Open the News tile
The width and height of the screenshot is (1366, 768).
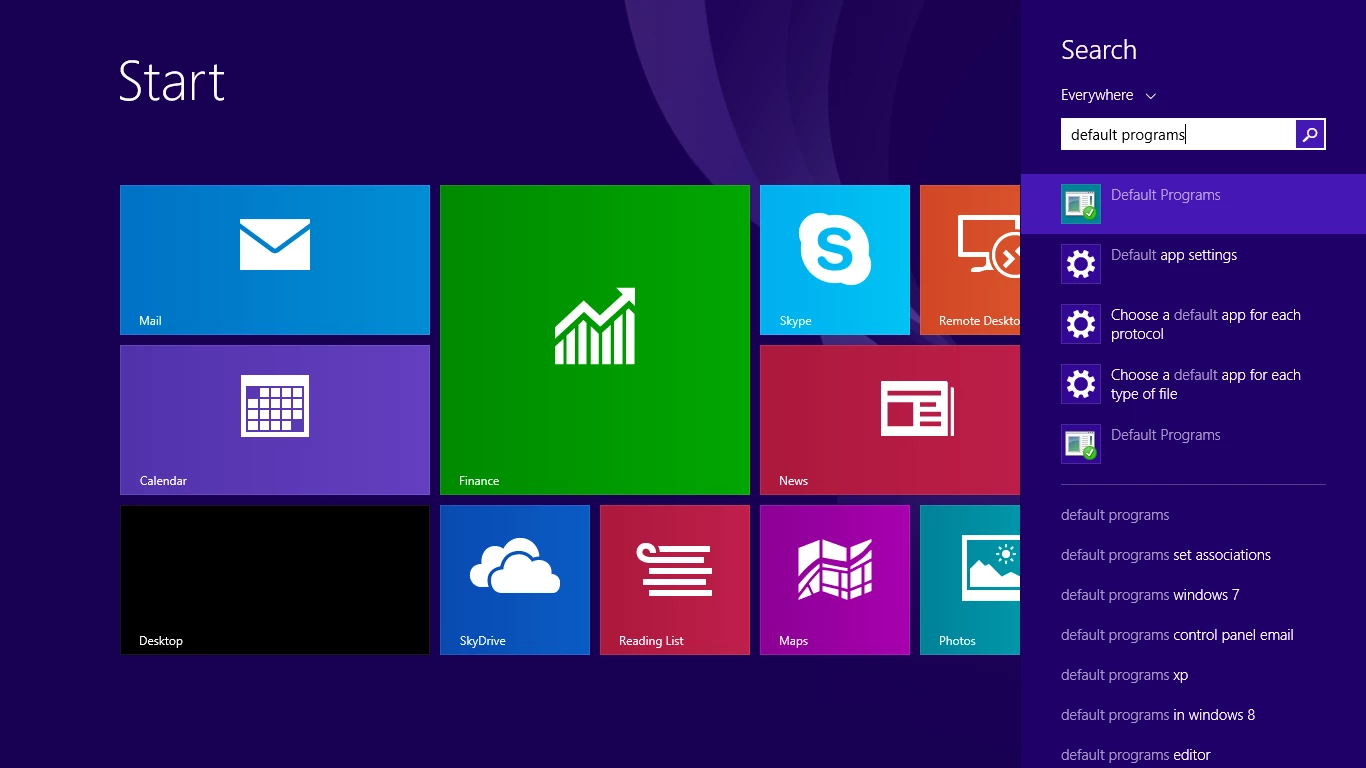coord(890,420)
